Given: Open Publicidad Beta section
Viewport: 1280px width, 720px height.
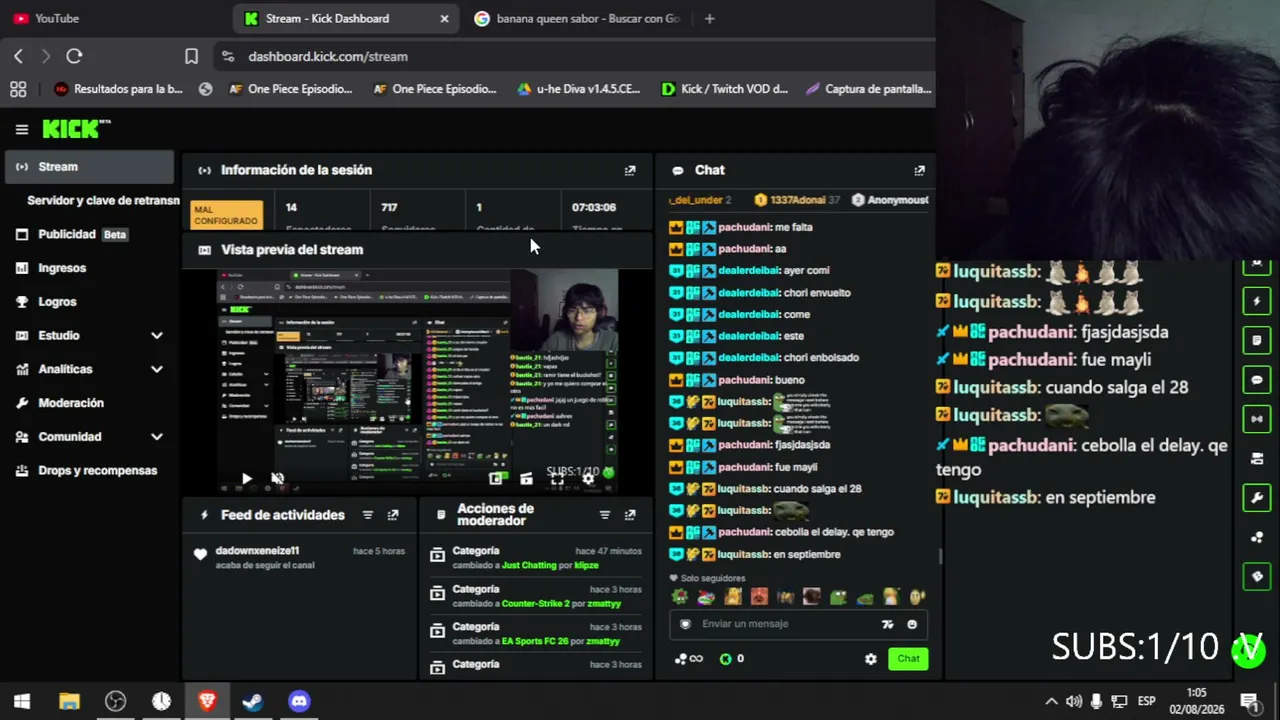Looking at the screenshot, I should pyautogui.click(x=90, y=235).
